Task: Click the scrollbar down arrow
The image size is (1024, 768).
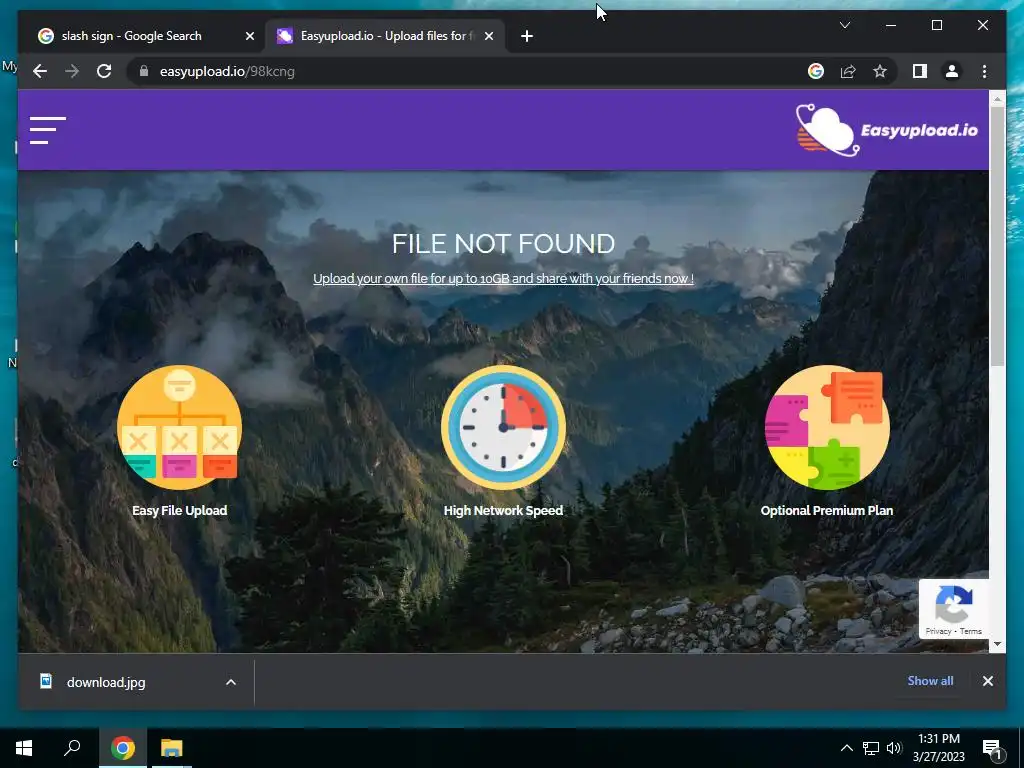Action: (x=997, y=645)
